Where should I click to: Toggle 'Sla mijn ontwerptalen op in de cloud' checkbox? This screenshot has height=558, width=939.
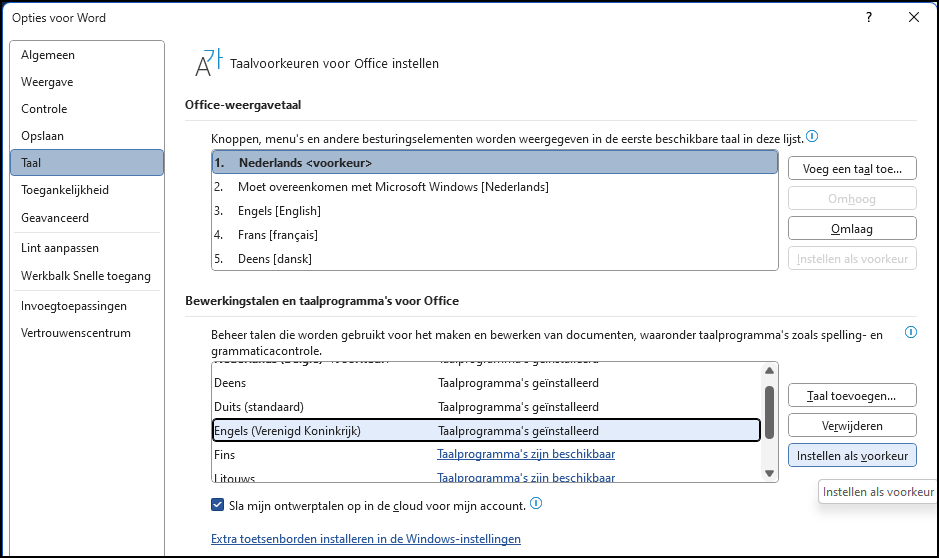217,505
